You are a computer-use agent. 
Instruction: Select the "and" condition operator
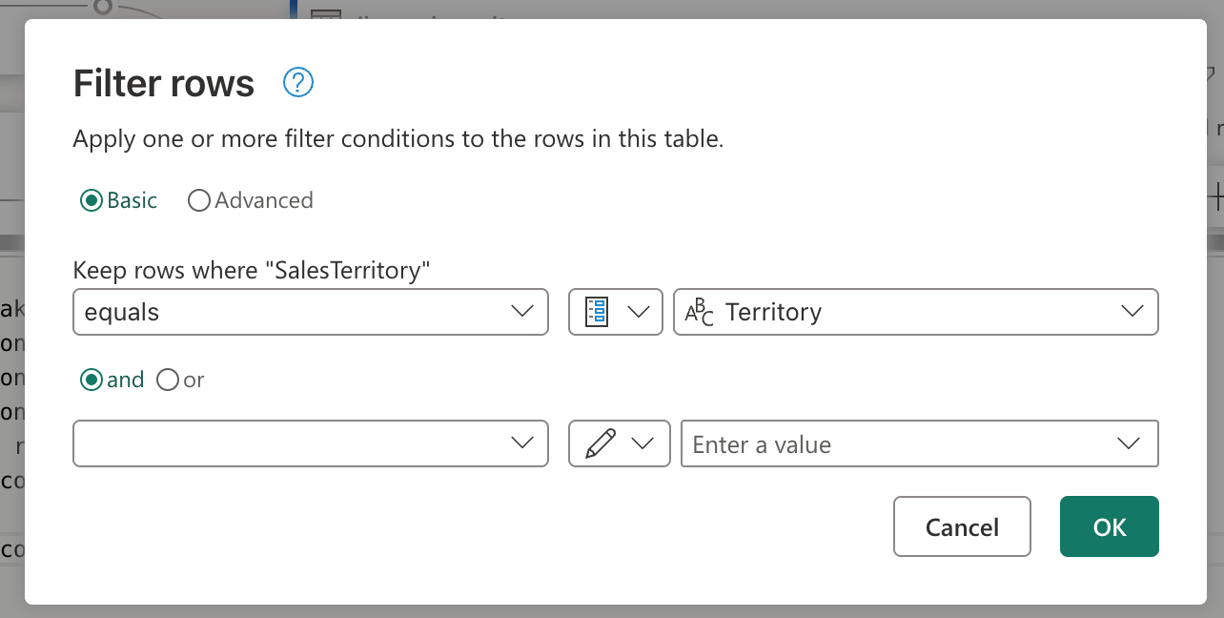(90, 379)
